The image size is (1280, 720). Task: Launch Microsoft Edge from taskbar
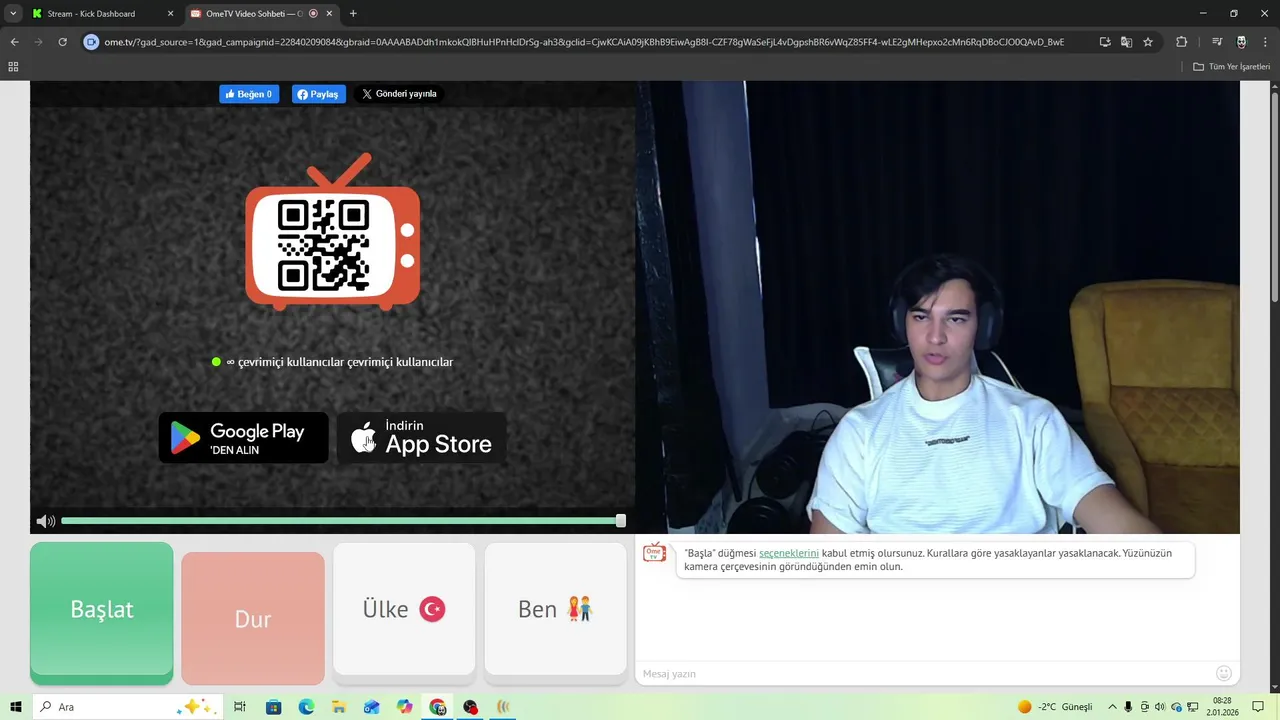(x=306, y=707)
